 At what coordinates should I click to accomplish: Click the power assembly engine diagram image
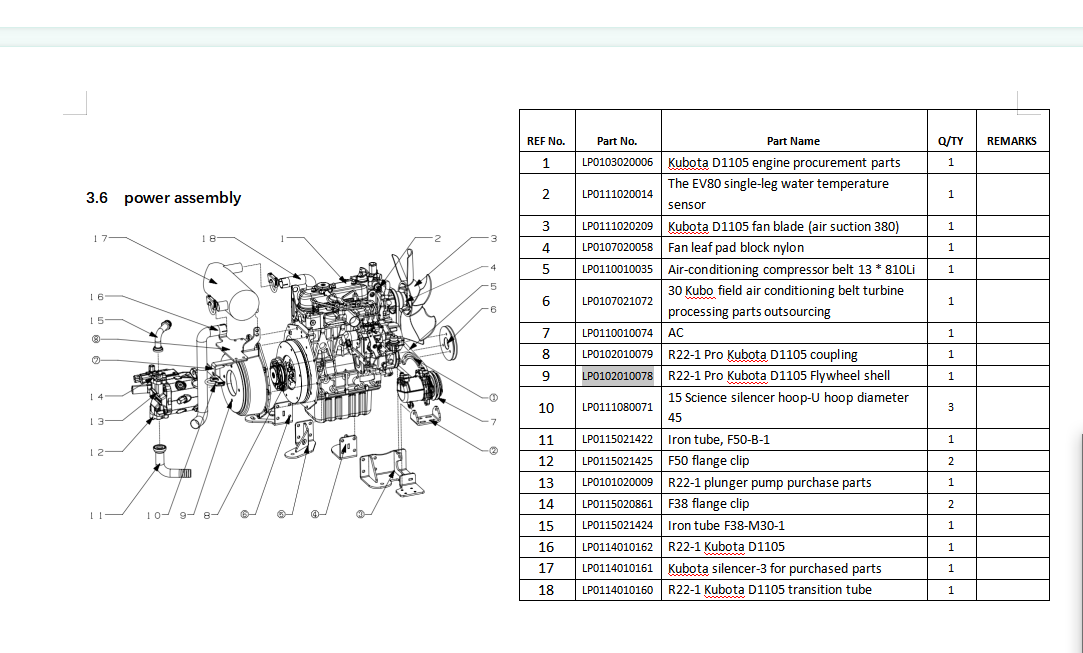click(292, 376)
